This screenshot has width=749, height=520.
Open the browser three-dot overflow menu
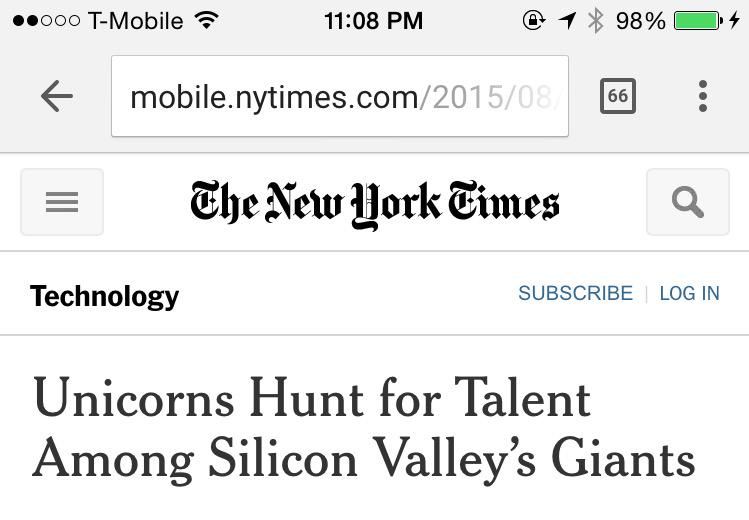[703, 96]
